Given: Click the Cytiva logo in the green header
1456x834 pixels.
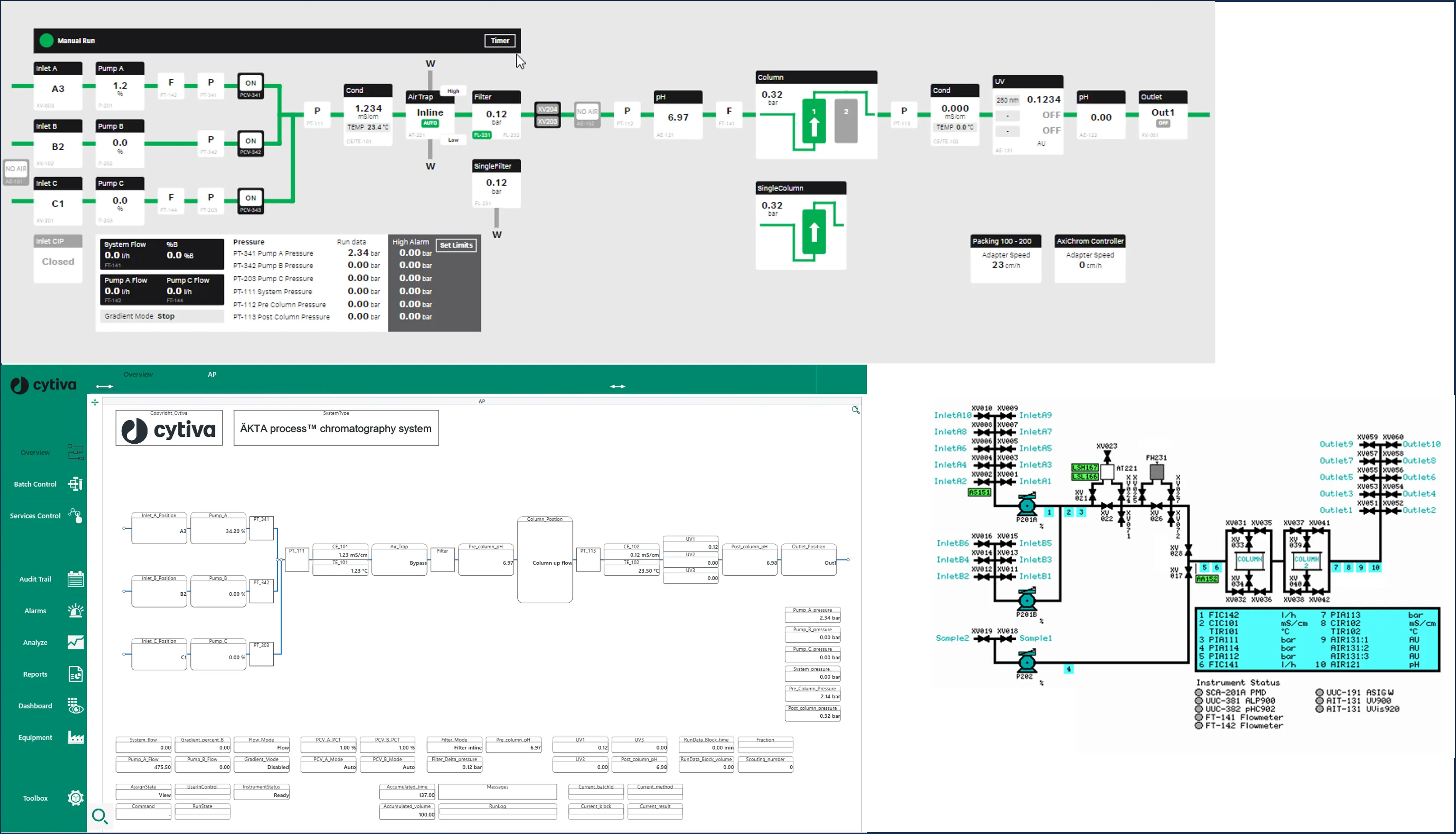Looking at the screenshot, I should tap(43, 385).
